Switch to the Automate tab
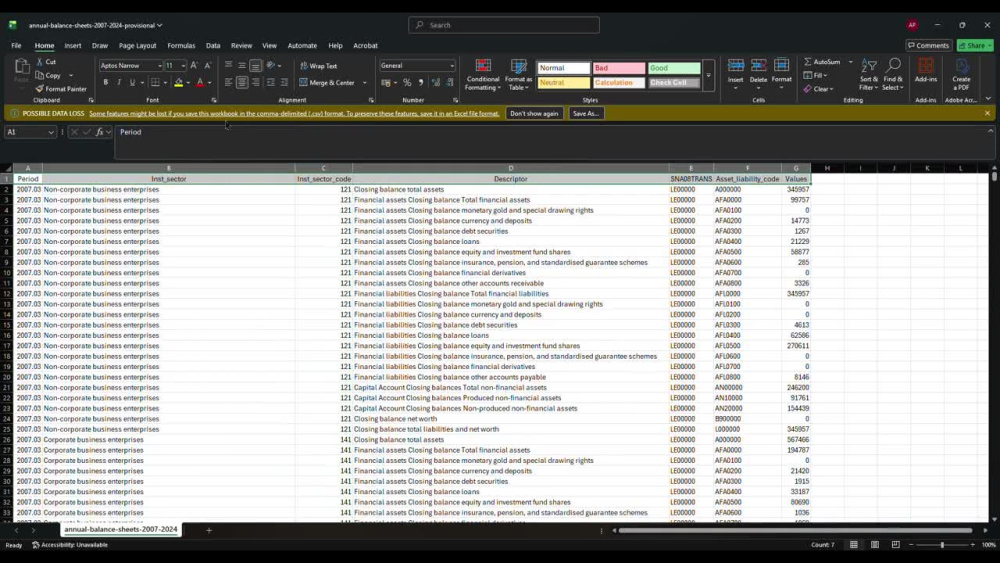 tap(302, 46)
